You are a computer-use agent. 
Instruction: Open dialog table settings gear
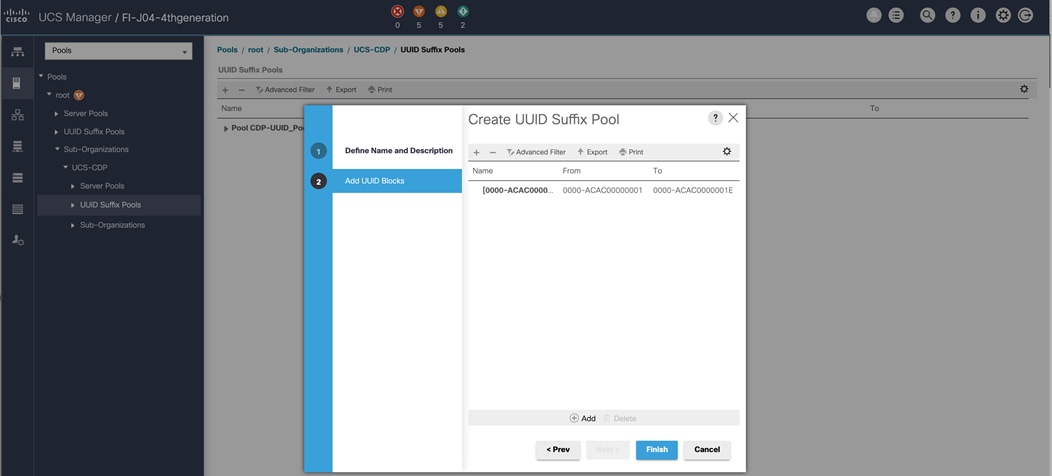point(727,152)
